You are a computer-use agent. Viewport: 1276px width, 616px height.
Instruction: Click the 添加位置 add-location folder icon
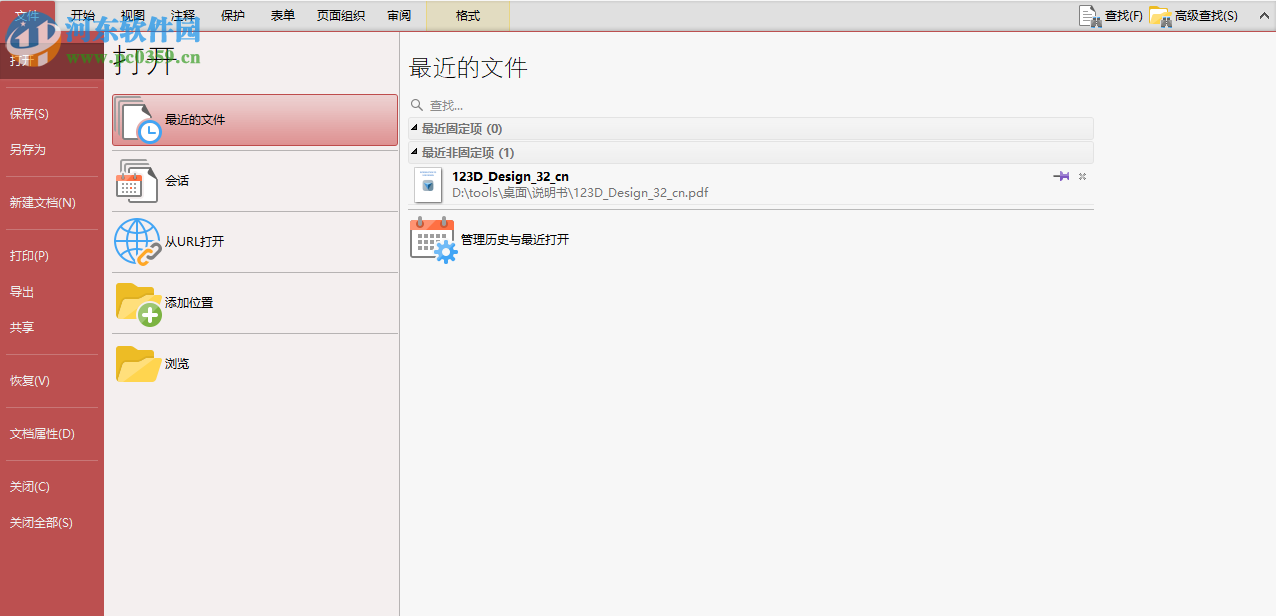tap(138, 302)
